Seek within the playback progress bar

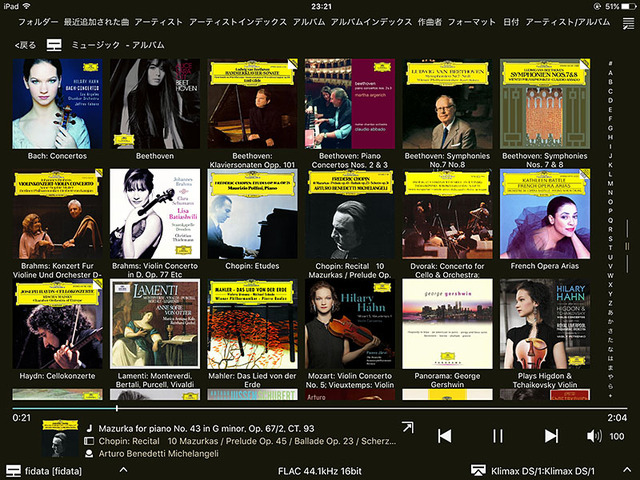pyautogui.click(x=320, y=408)
